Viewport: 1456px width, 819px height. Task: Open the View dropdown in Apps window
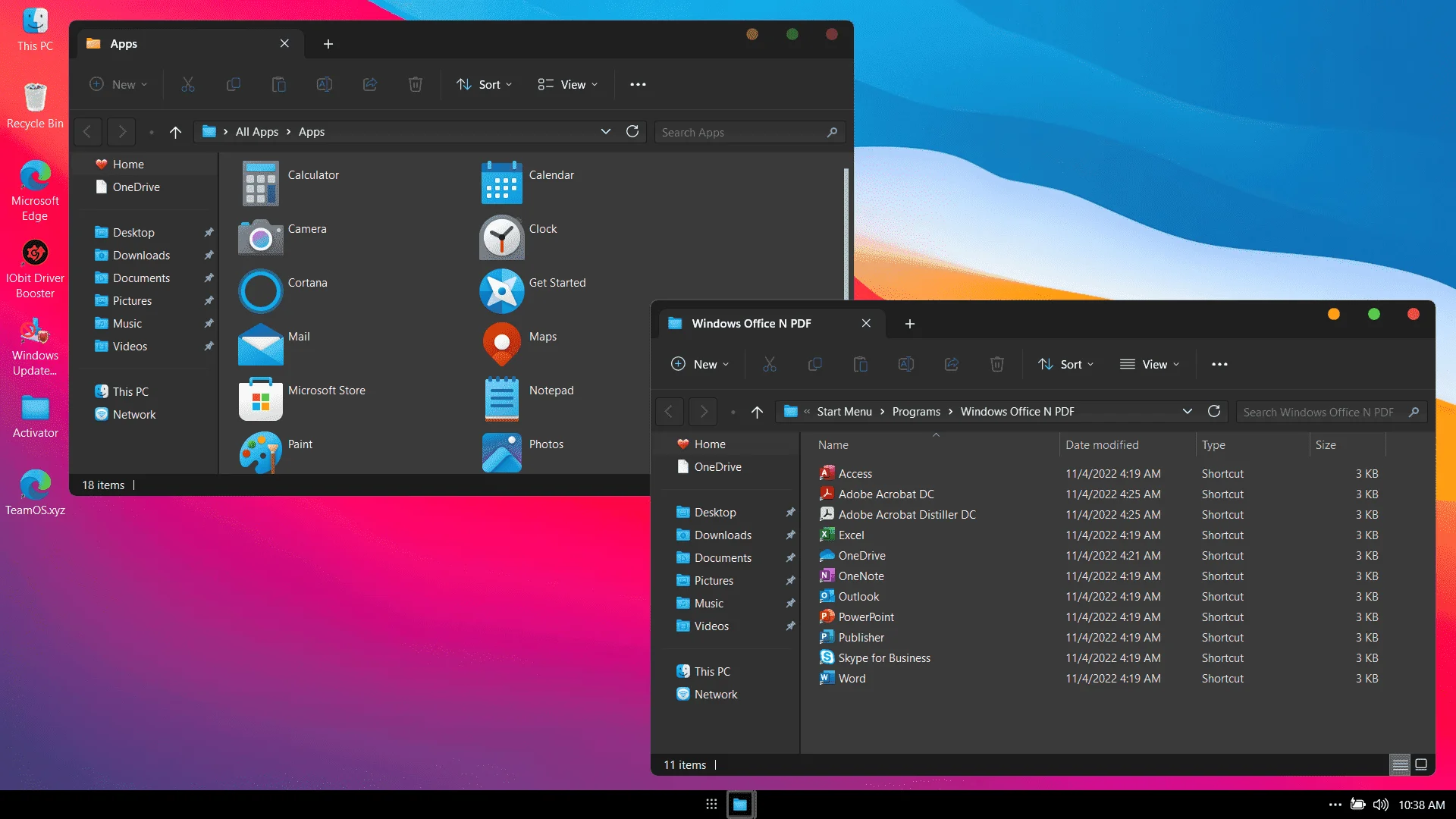coord(568,85)
